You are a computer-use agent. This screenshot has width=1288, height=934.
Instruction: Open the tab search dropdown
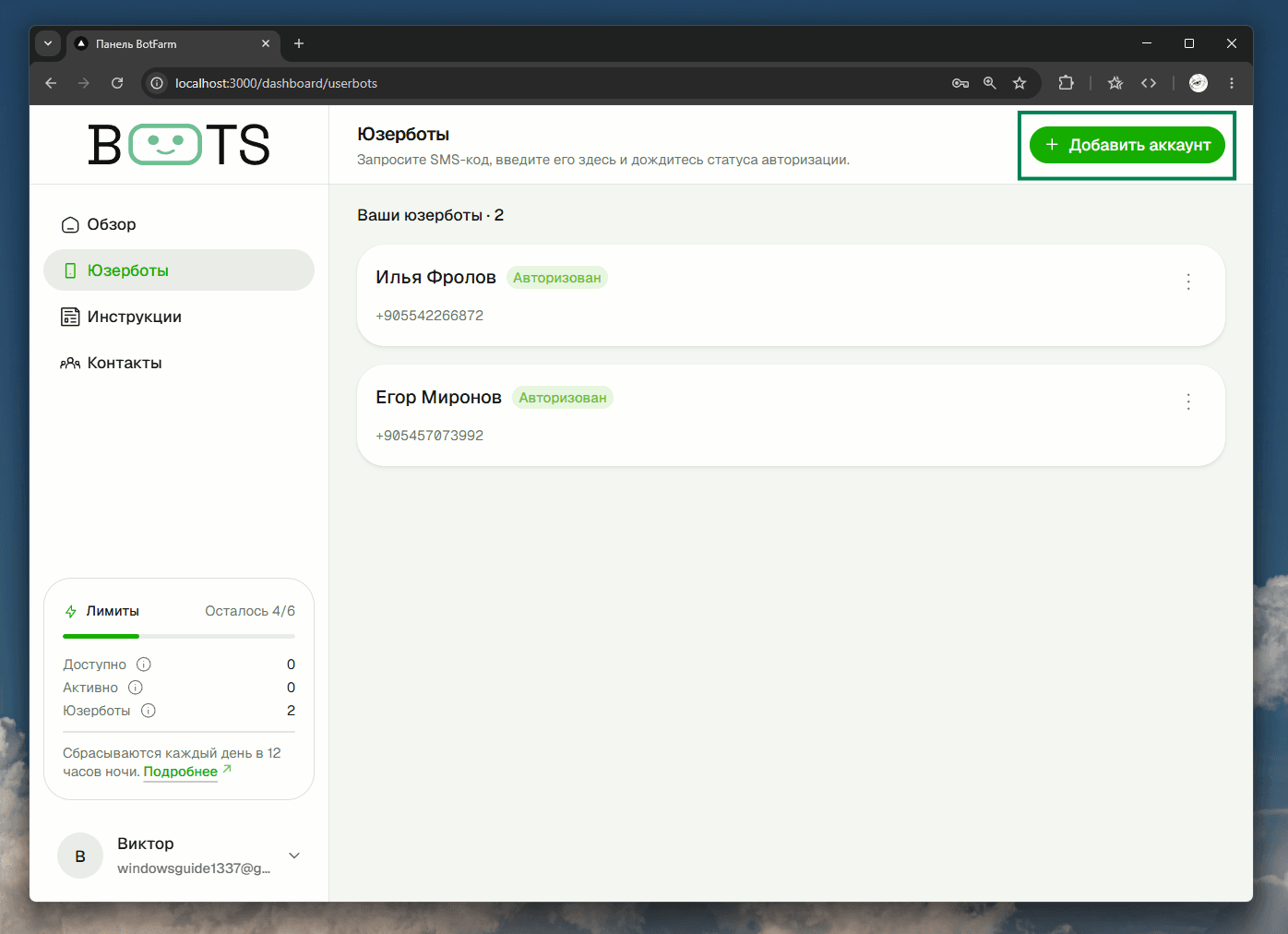(48, 43)
